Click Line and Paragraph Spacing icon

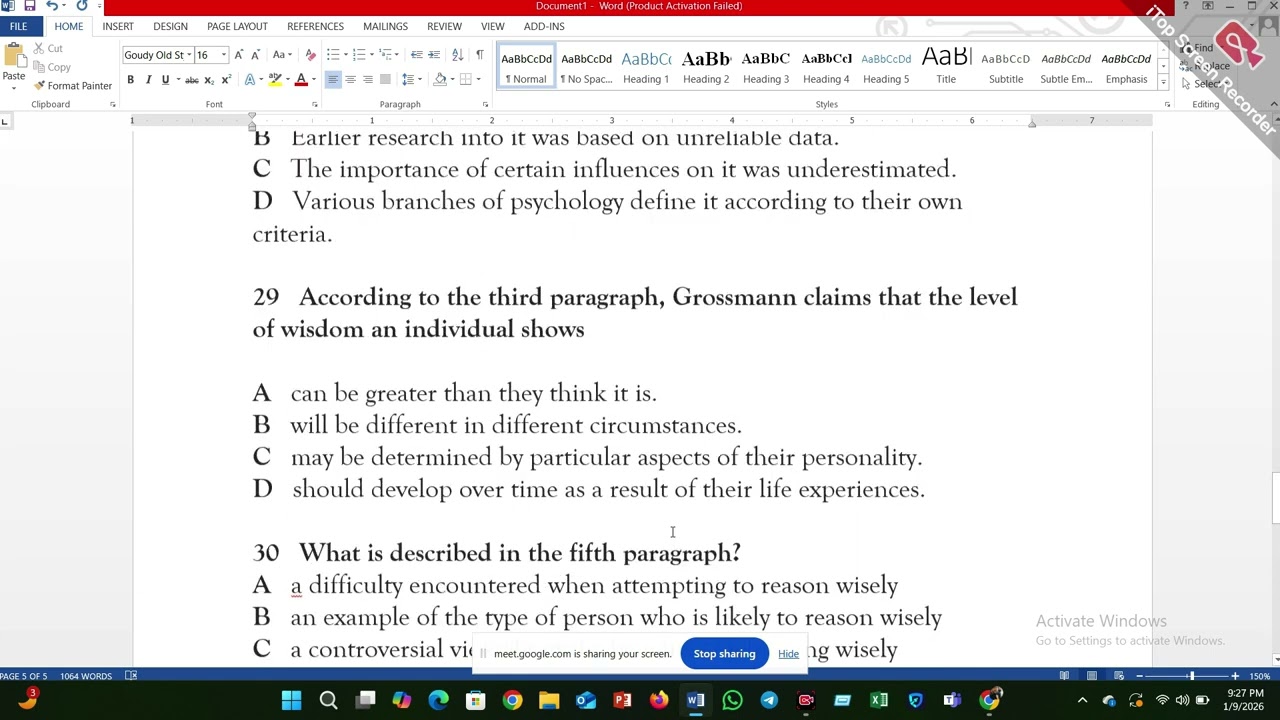(407, 80)
